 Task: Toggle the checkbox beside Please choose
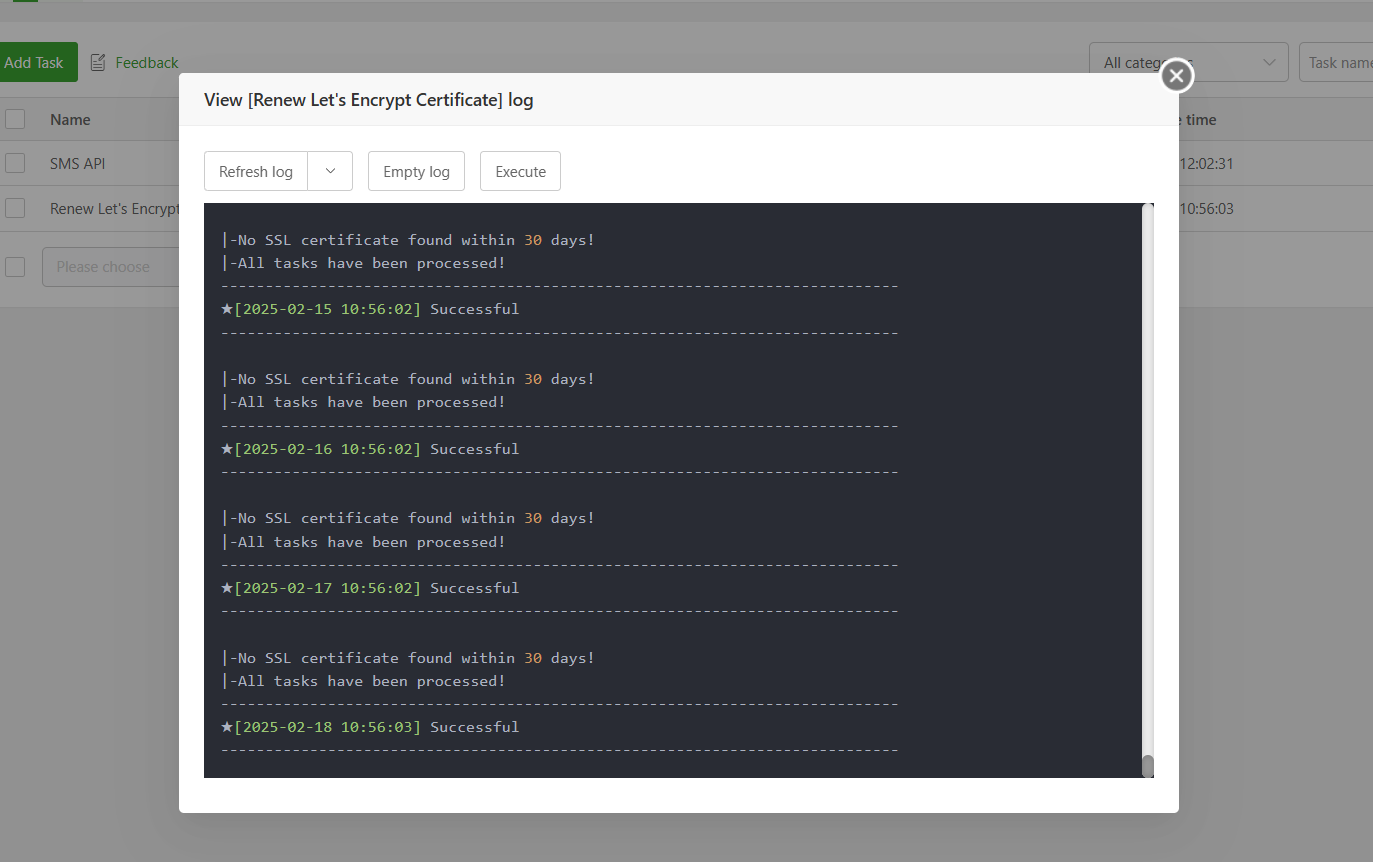coord(15,267)
